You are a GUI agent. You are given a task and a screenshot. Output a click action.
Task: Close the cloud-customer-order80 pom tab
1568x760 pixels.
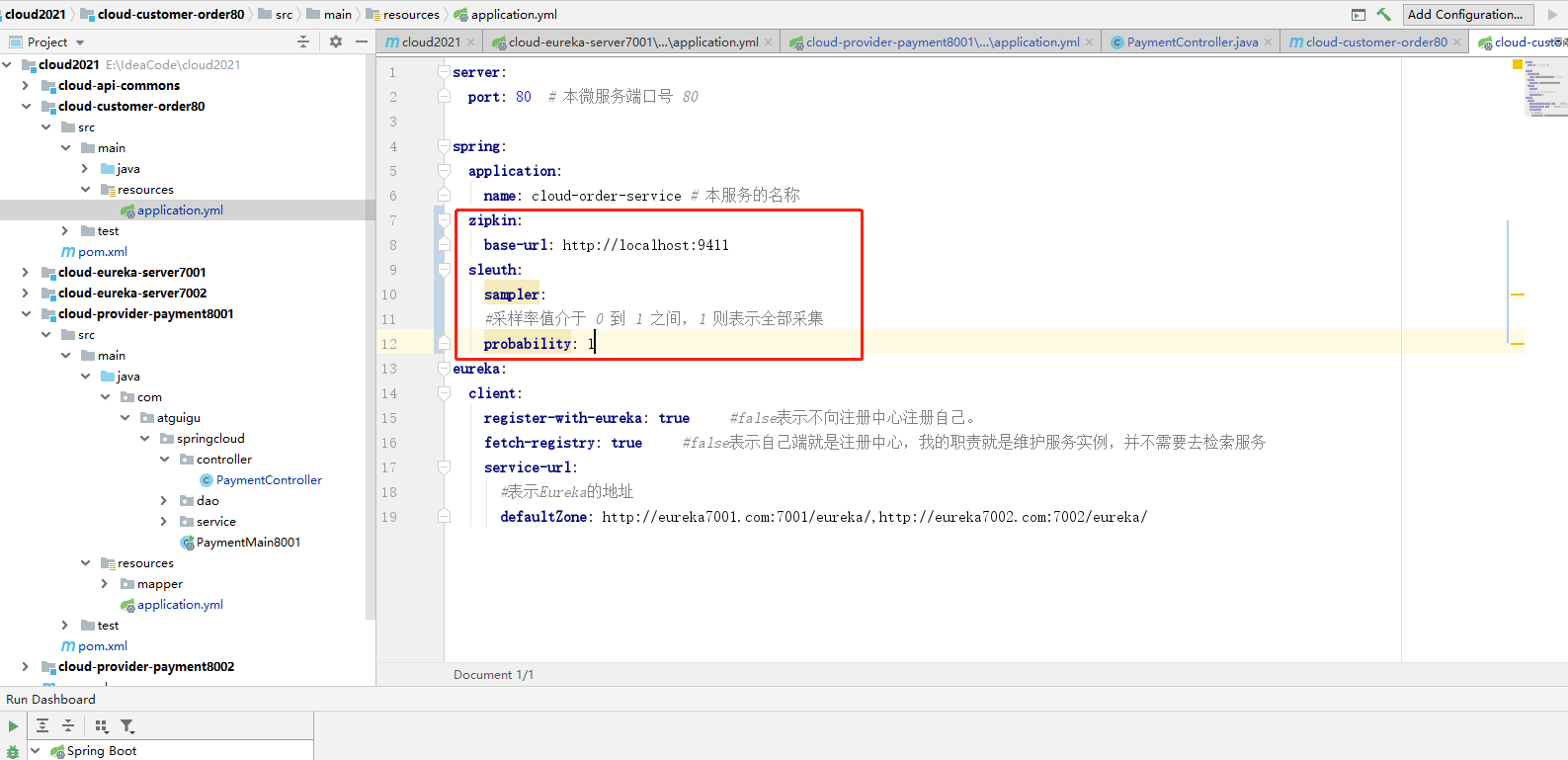[1457, 42]
